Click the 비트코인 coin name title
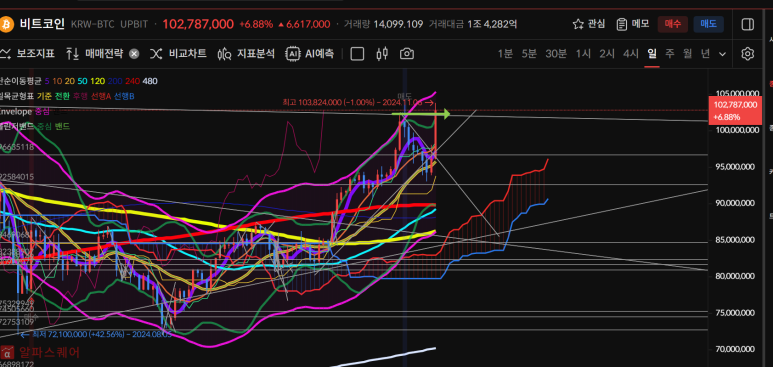 [x=42, y=24]
